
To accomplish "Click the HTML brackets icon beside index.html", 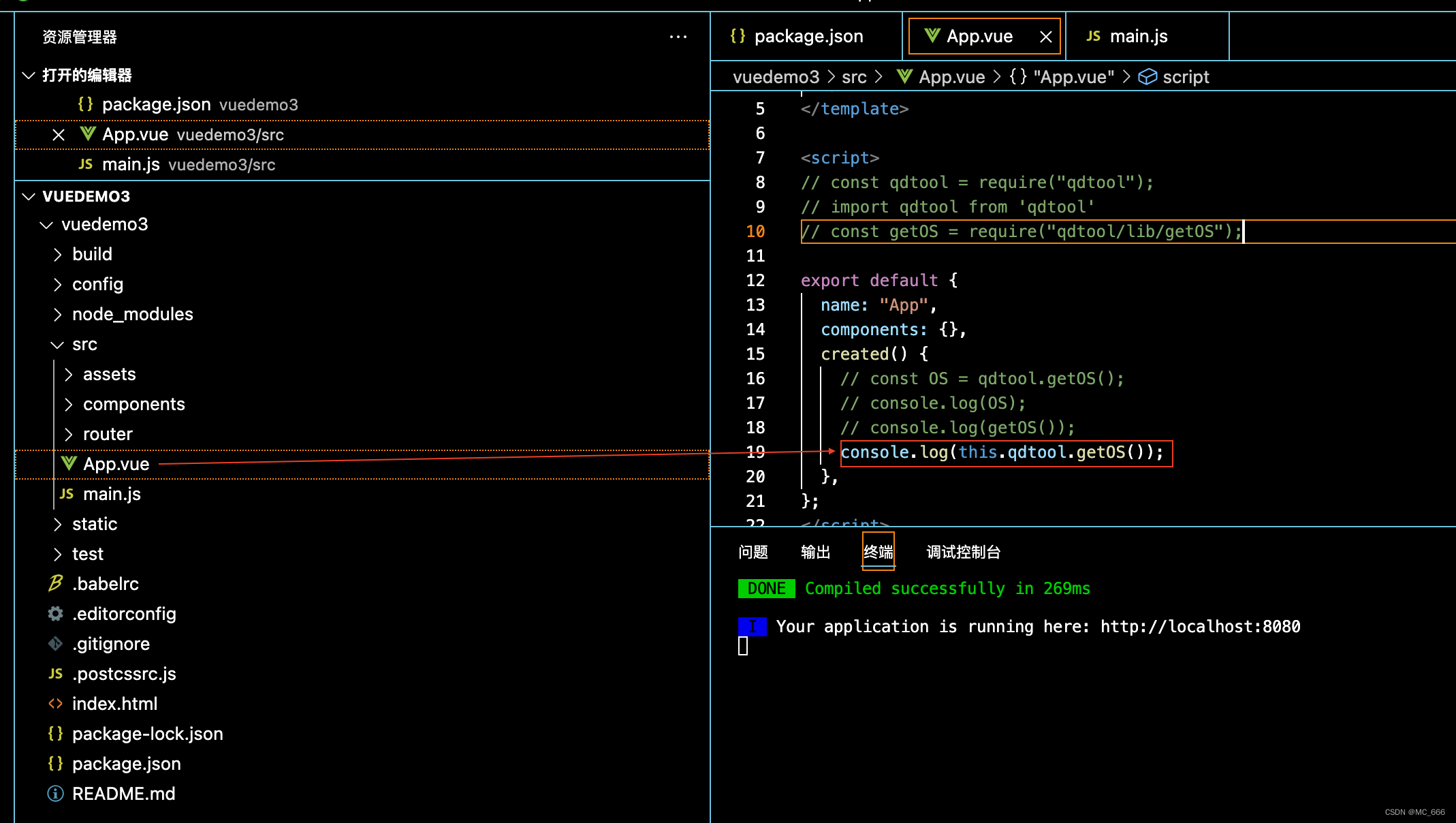I will coord(56,704).
